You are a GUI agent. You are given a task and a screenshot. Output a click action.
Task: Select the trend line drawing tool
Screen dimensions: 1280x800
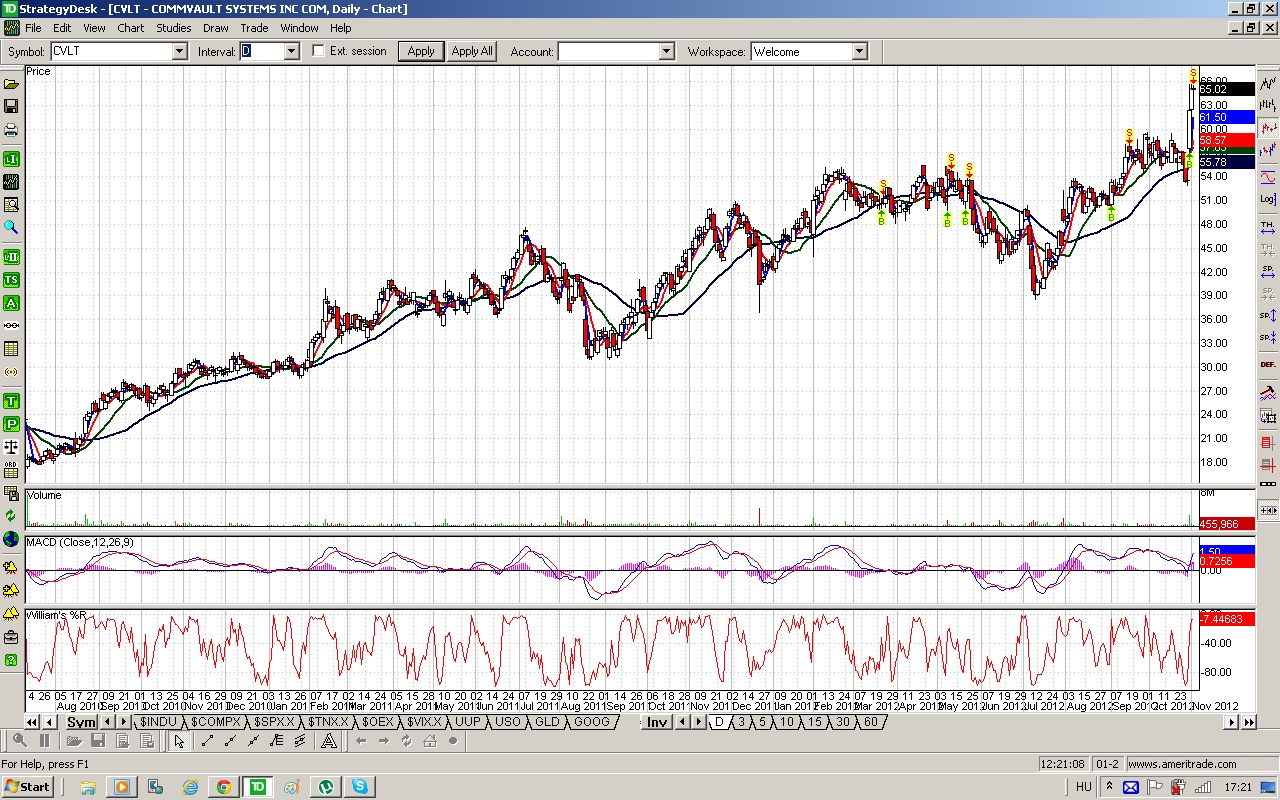click(208, 741)
